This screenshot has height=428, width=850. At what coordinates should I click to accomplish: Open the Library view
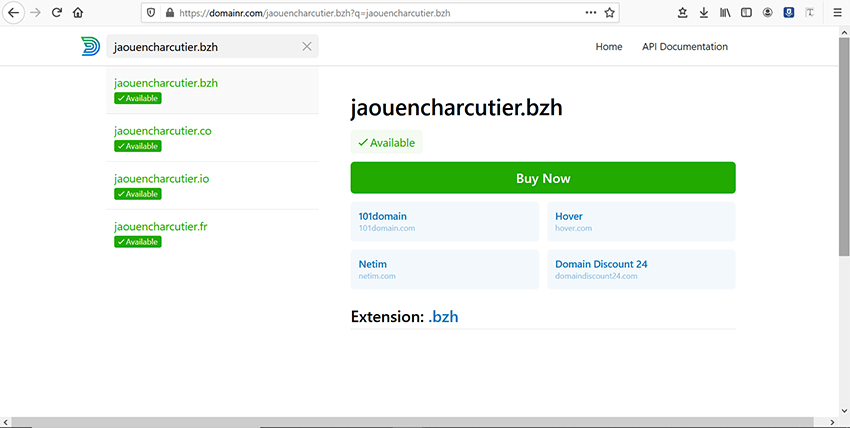tap(725, 13)
